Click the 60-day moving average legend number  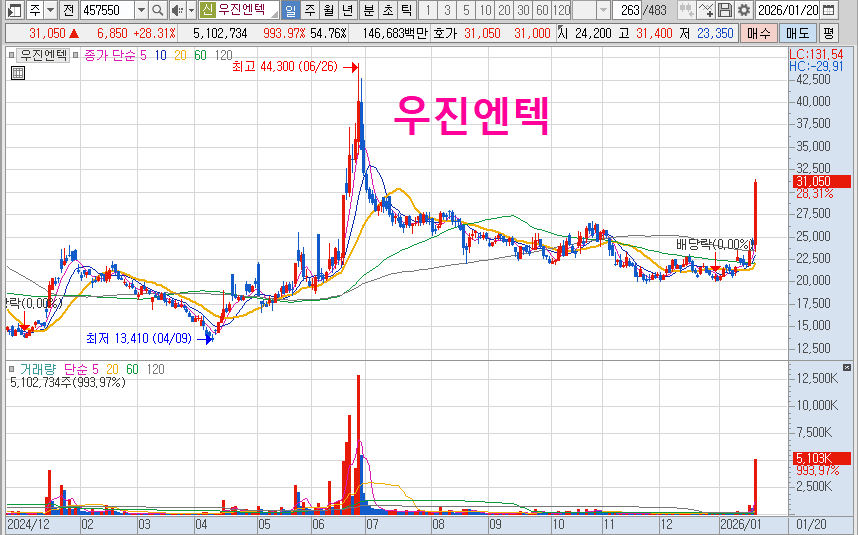point(200,55)
